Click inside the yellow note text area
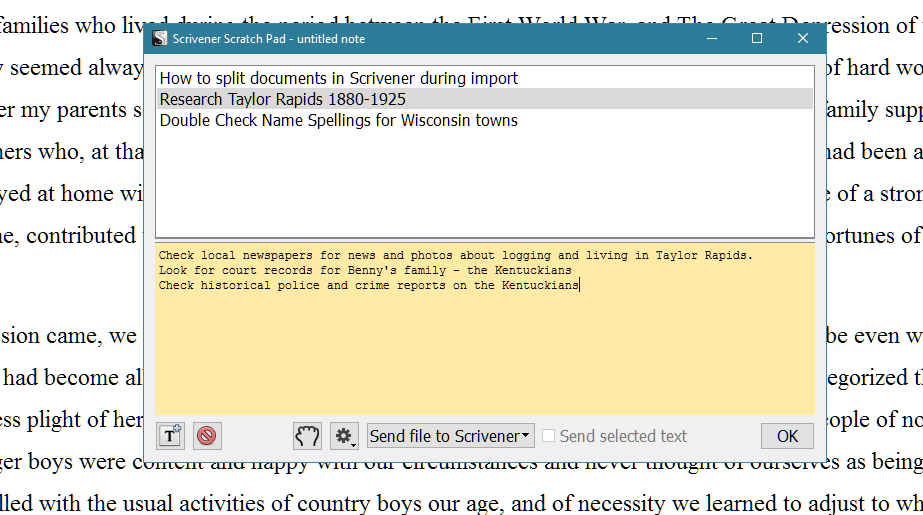 pos(485,350)
